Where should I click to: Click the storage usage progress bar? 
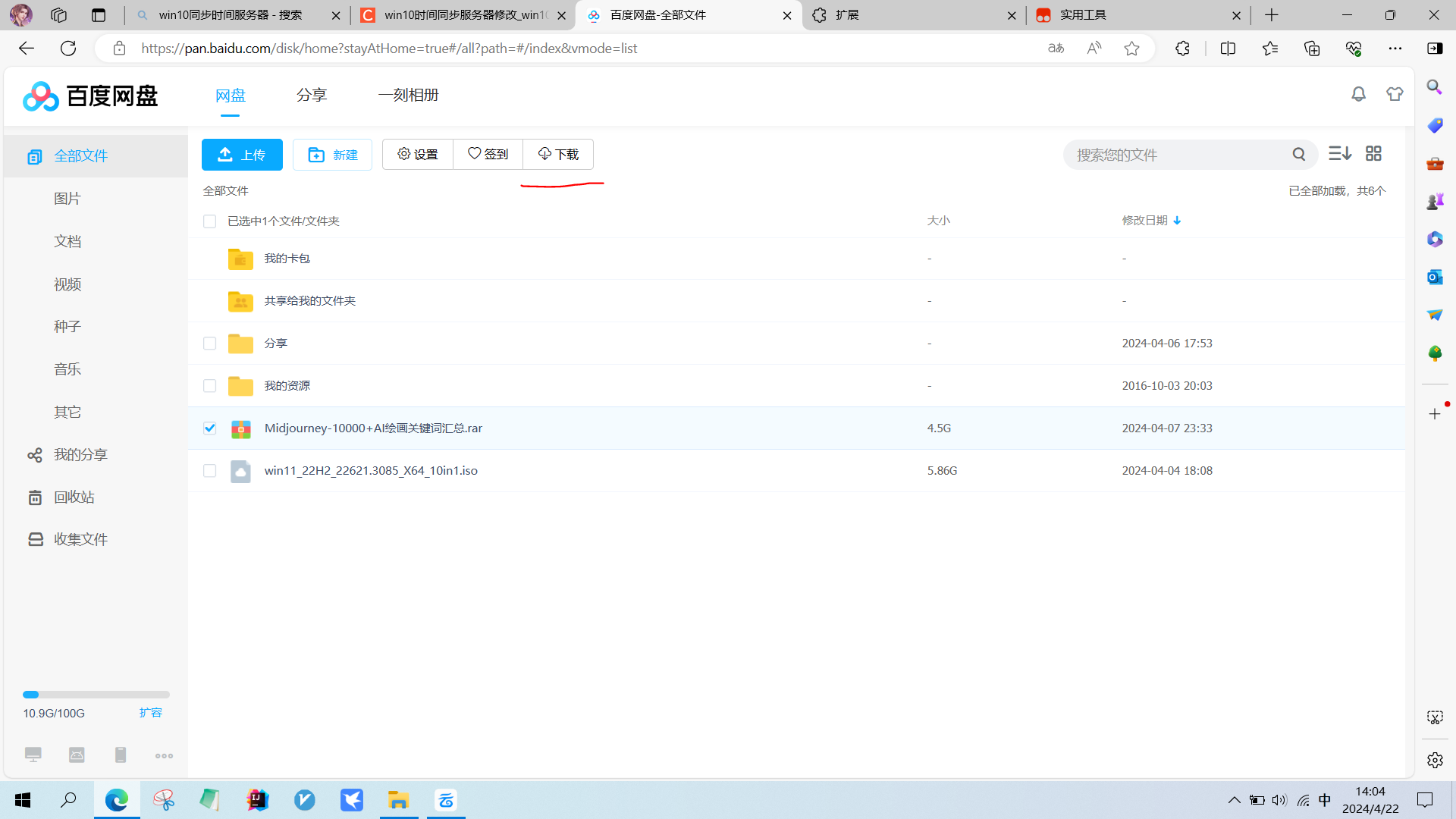click(x=96, y=695)
